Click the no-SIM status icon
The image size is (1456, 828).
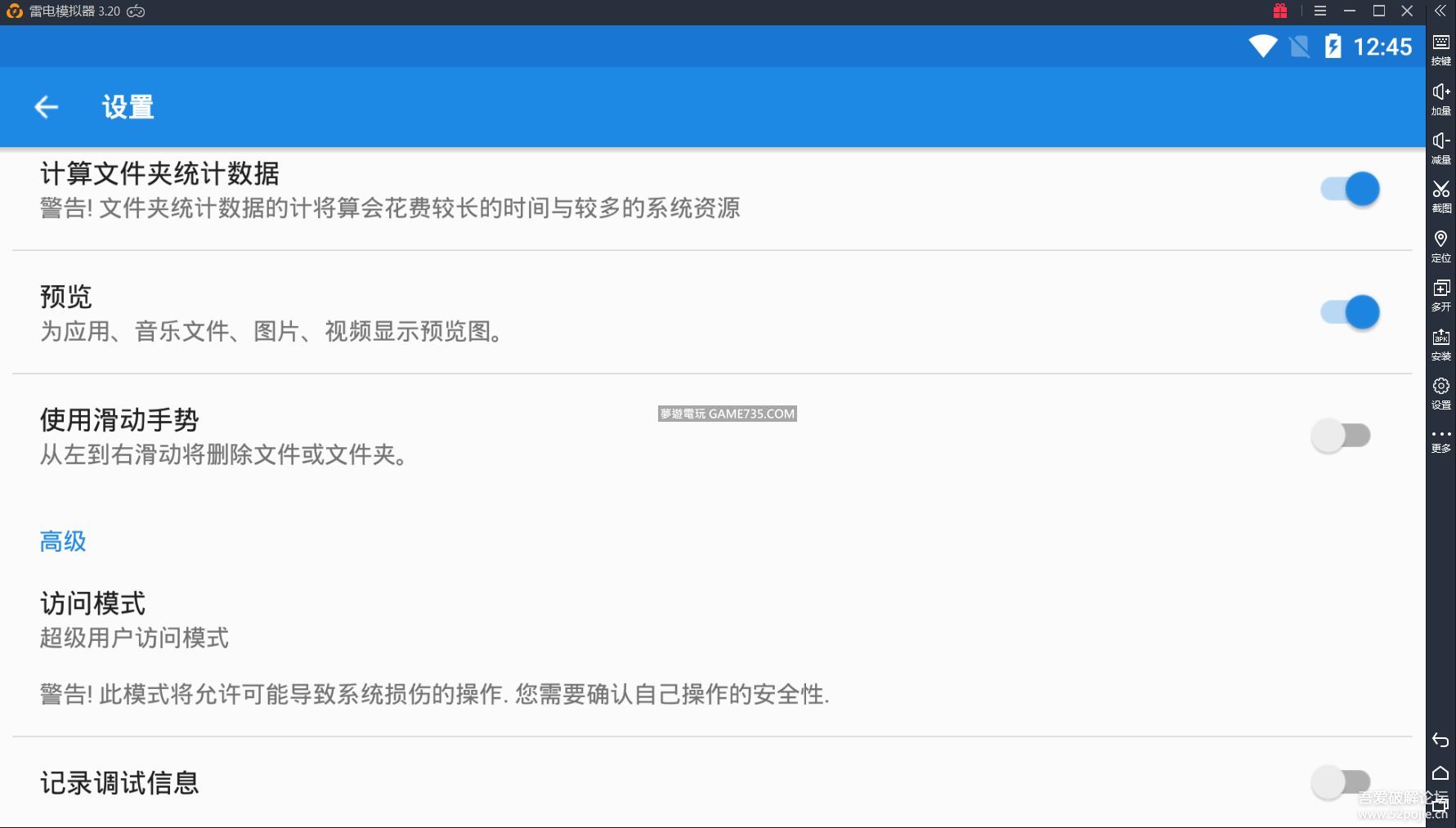(x=1299, y=46)
